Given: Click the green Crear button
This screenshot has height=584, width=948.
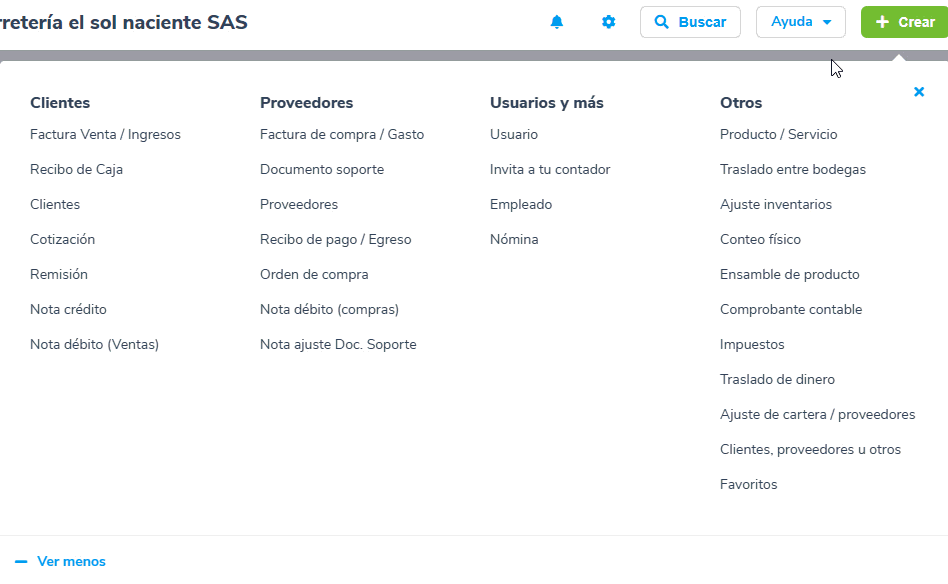Looking at the screenshot, I should 905,22.
